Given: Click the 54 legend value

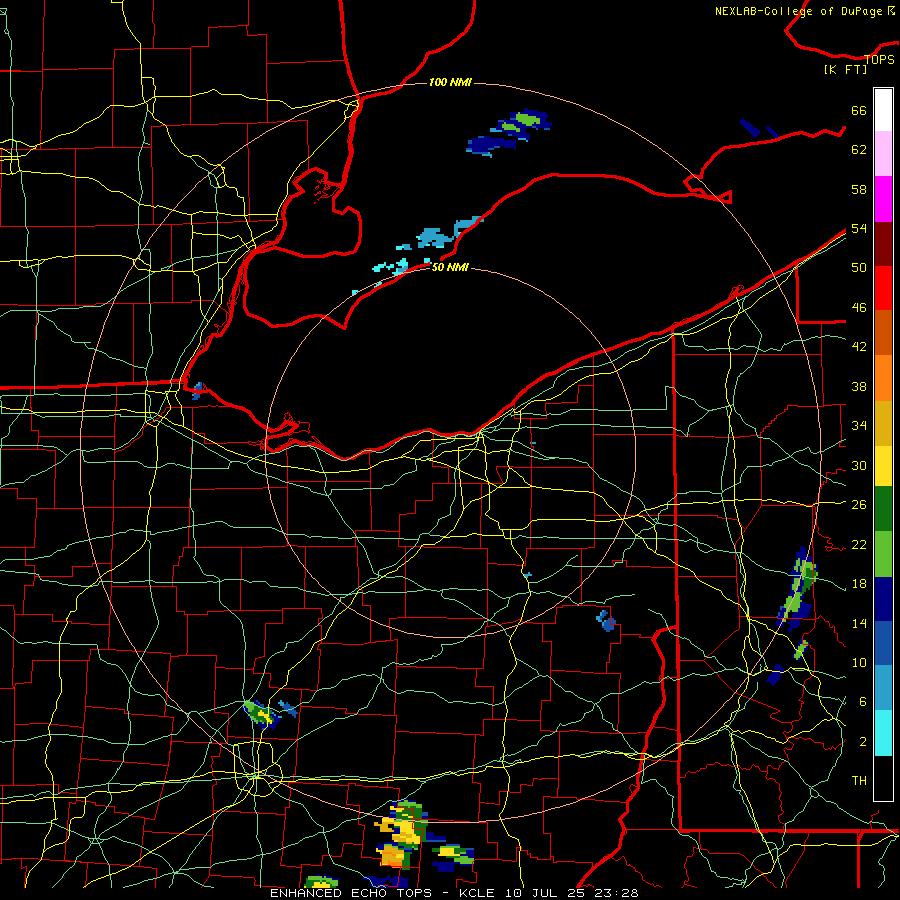Looking at the screenshot, I should coord(859,228).
